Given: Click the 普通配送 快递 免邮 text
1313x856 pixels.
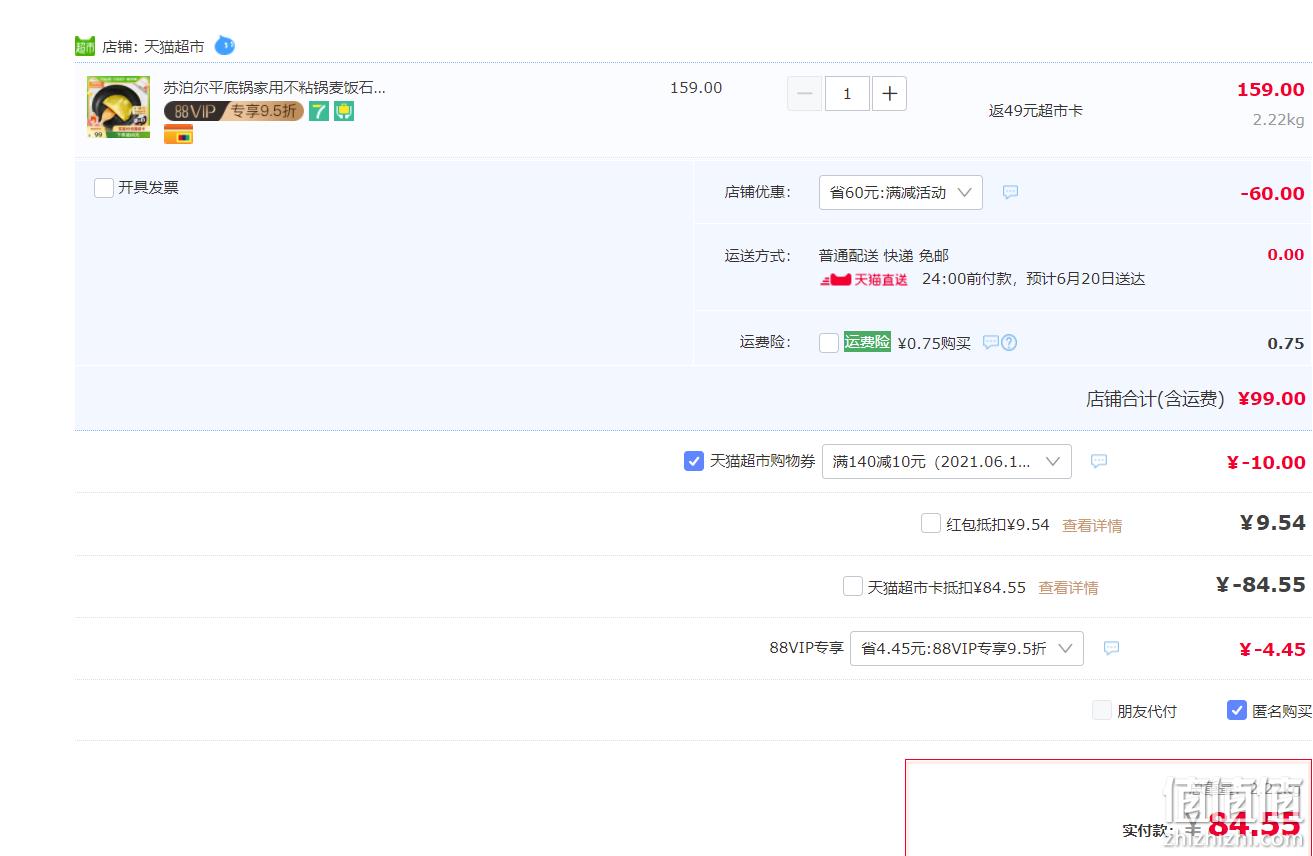Looking at the screenshot, I should [x=884, y=256].
